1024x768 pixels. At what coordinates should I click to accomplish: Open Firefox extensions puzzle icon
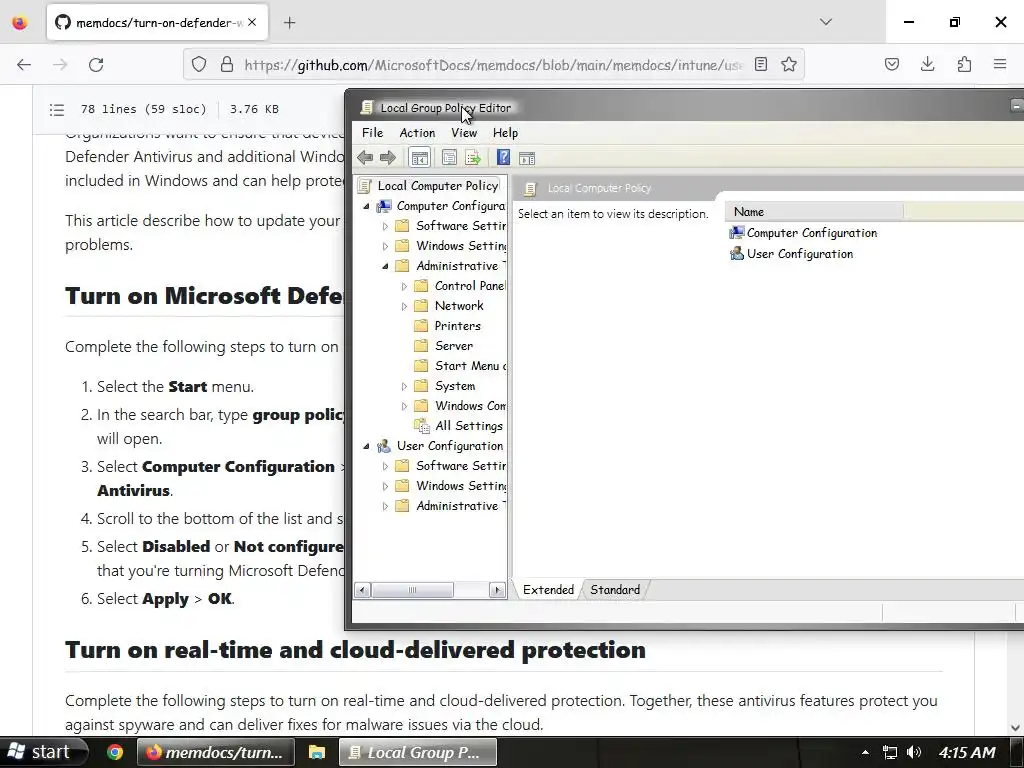[x=964, y=64]
